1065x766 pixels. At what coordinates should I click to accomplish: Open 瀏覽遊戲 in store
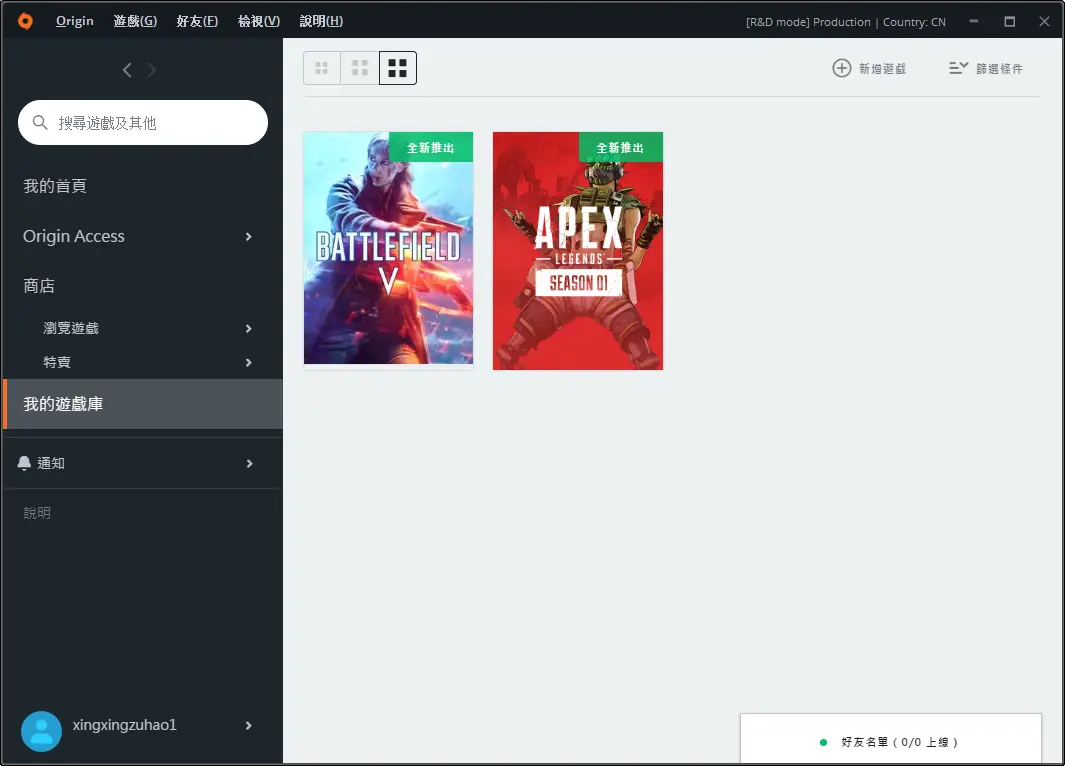[x=71, y=328]
